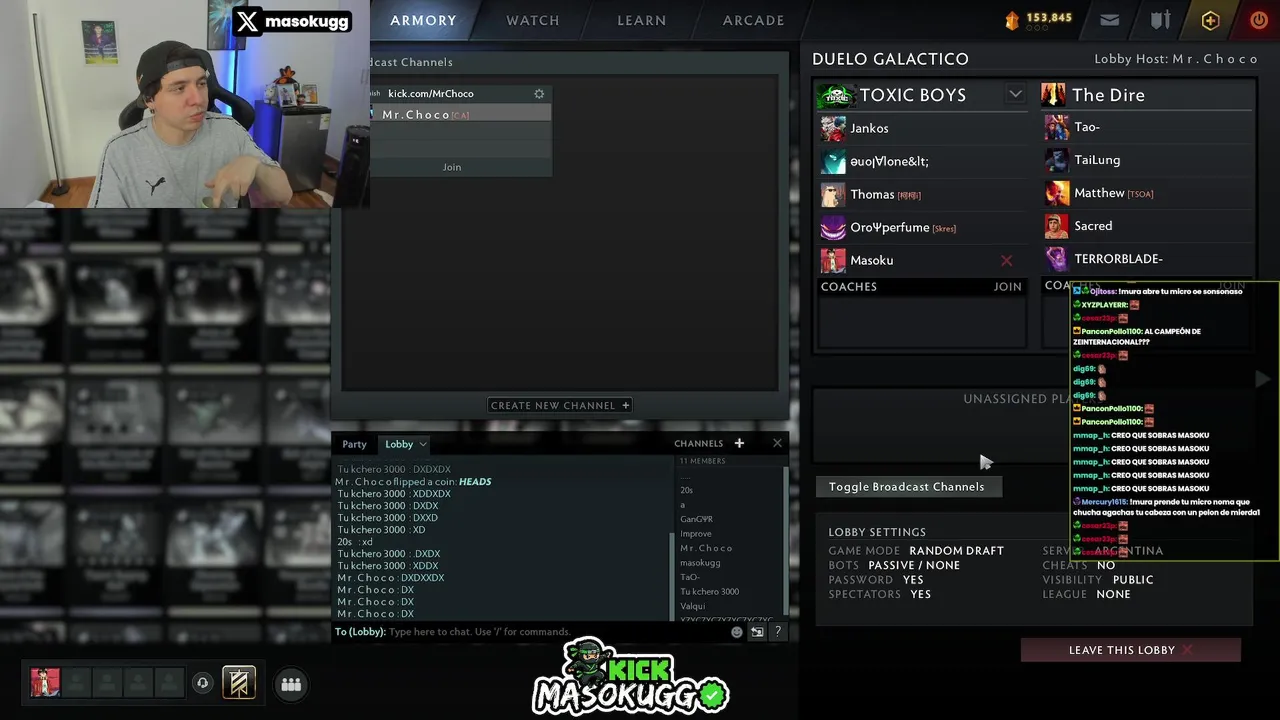Open the guild banner icon

tap(239, 683)
